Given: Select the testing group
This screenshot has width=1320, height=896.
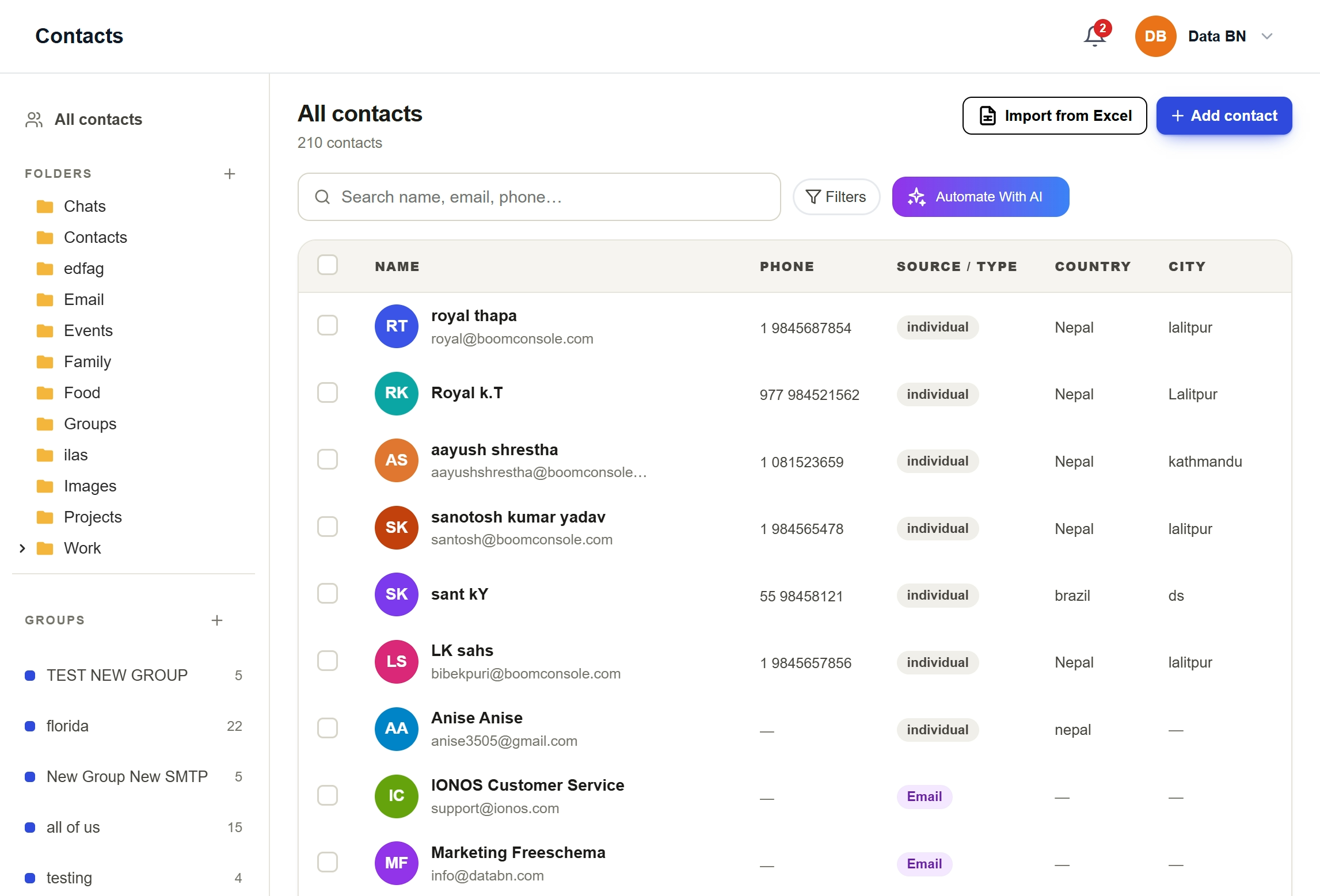Looking at the screenshot, I should [x=134, y=878].
